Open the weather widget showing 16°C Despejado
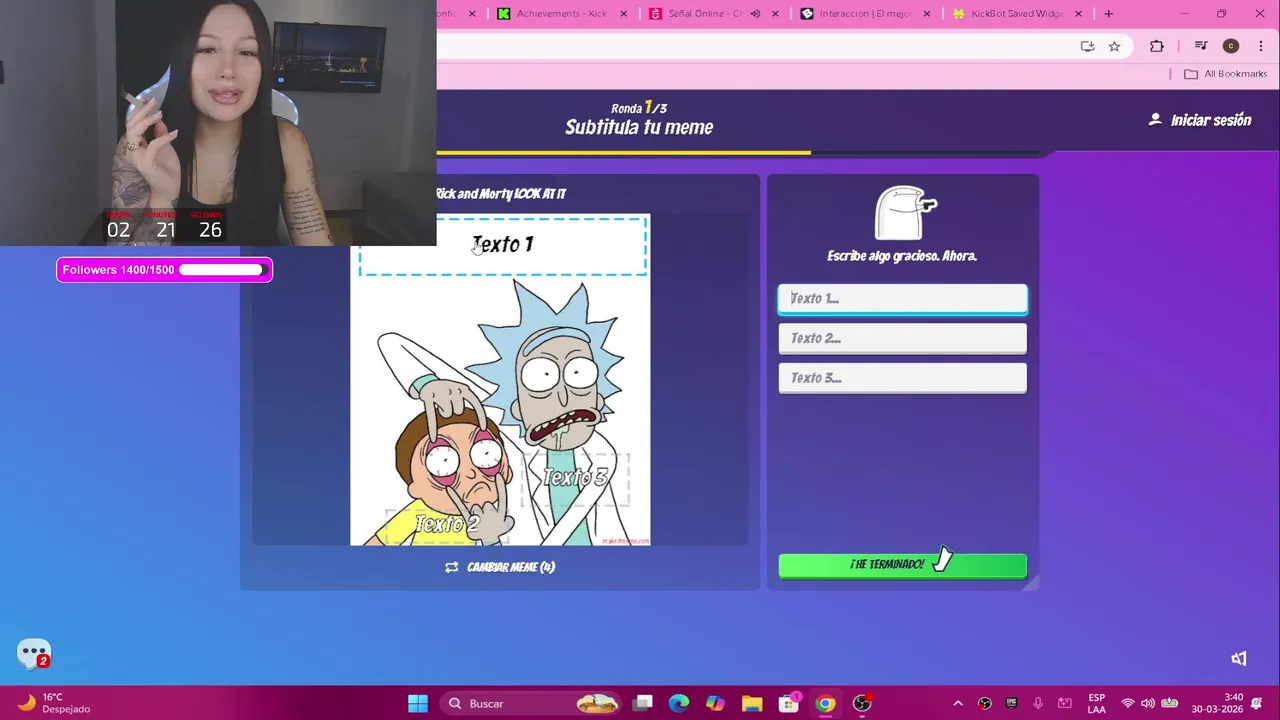 coord(55,703)
